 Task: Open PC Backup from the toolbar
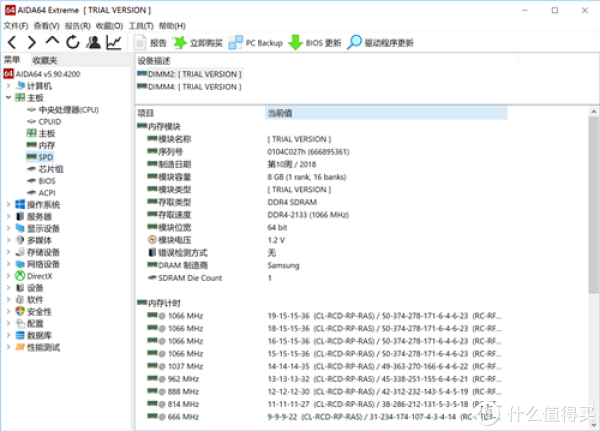(x=255, y=42)
